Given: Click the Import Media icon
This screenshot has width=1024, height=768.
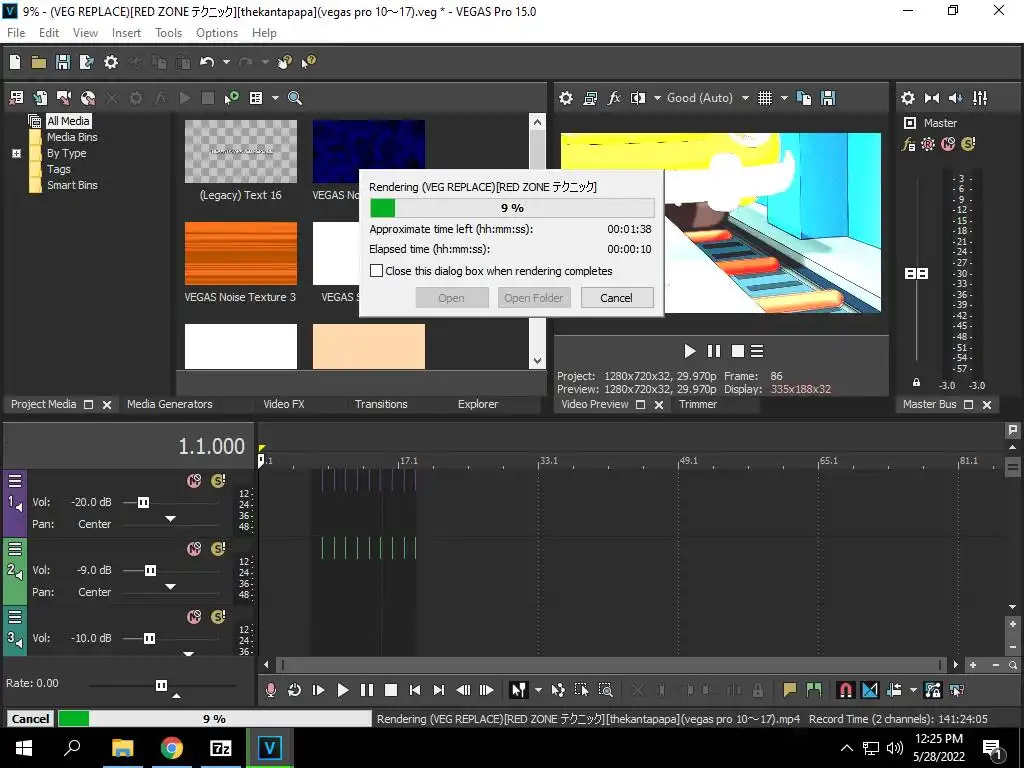Looking at the screenshot, I should (x=40, y=98).
